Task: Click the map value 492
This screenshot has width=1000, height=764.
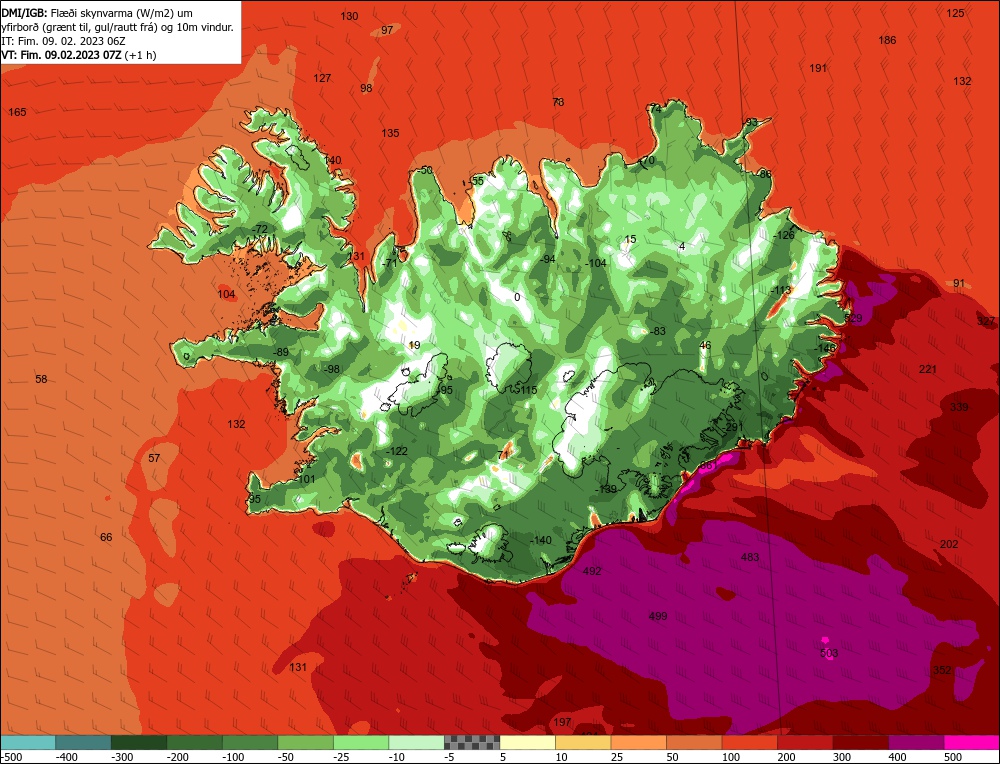Action: point(592,571)
